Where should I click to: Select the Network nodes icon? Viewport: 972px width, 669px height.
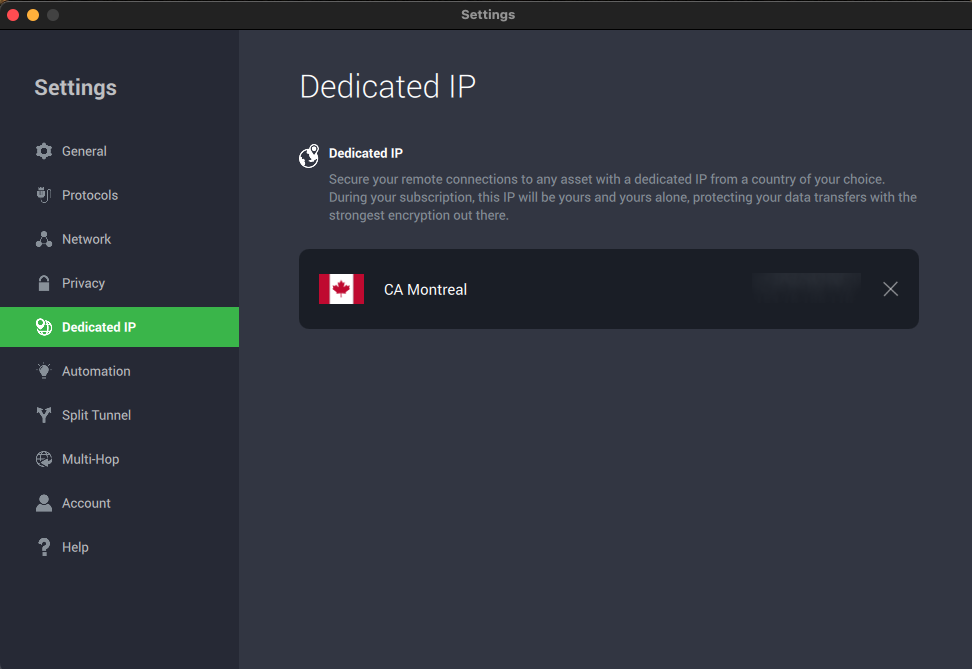[43, 239]
